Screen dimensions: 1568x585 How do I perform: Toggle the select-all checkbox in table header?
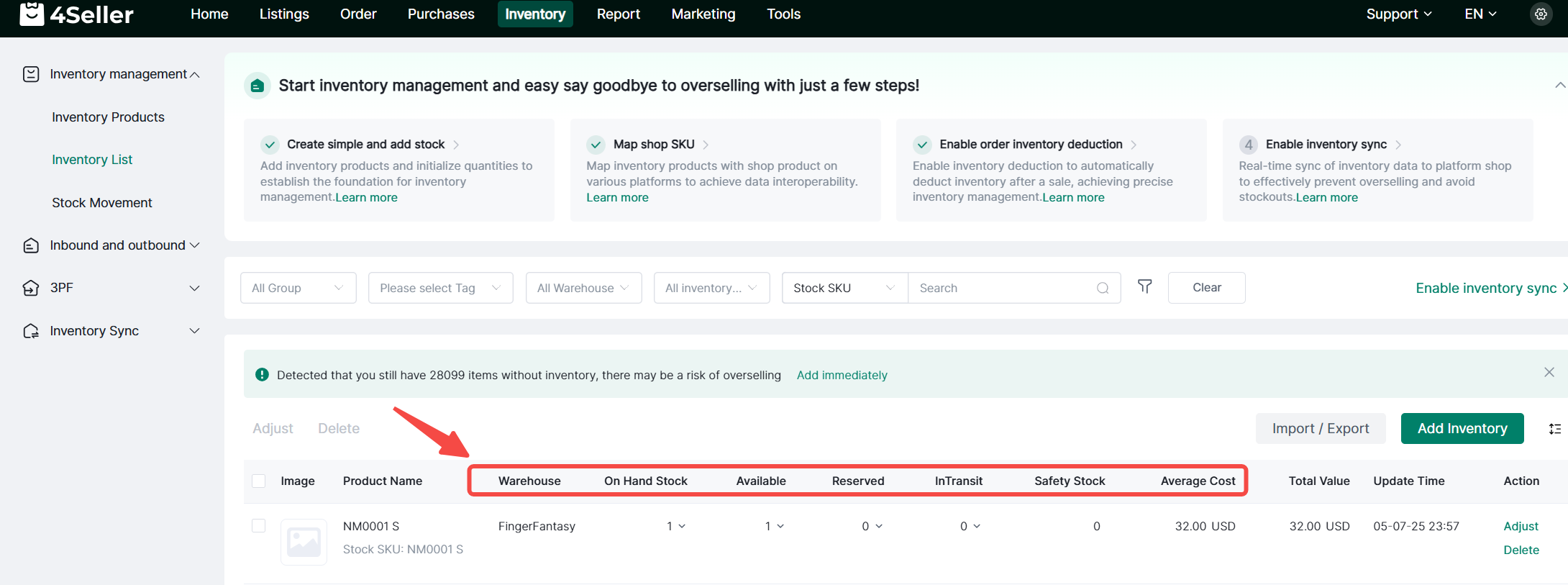[x=259, y=481]
